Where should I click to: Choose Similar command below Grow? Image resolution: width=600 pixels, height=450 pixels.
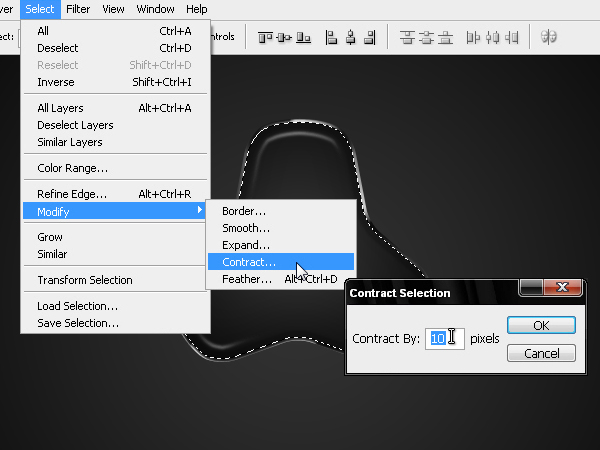tap(115, 254)
